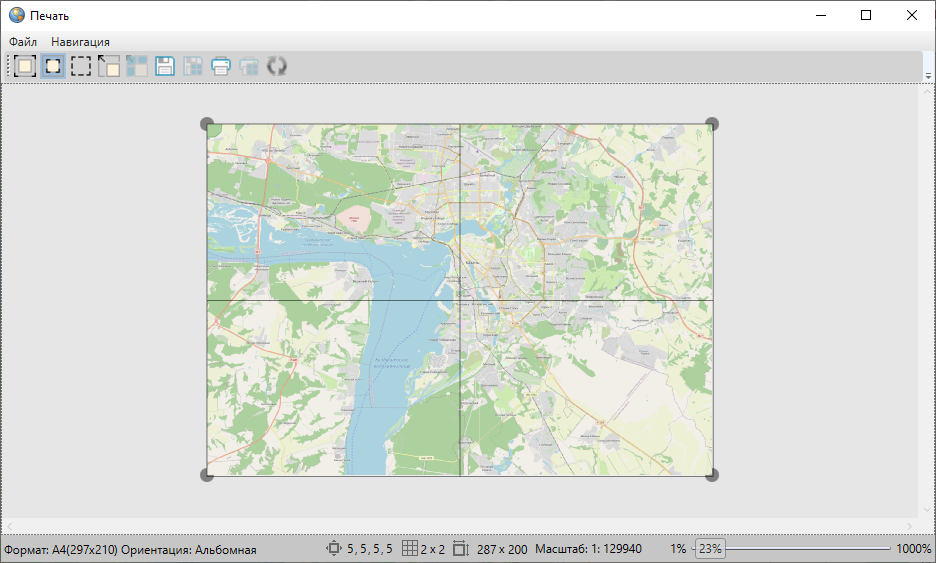The width and height of the screenshot is (936, 563).
Task: Click the bottom-right round handle of map frame
Action: (x=712, y=475)
